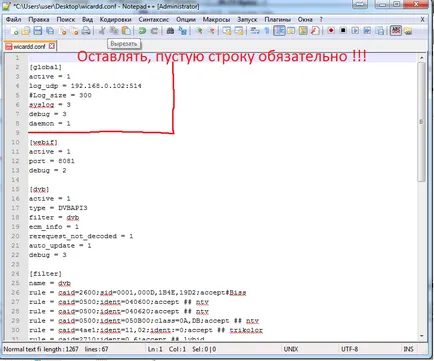Click the UTF-8 encoding status field

point(349,349)
